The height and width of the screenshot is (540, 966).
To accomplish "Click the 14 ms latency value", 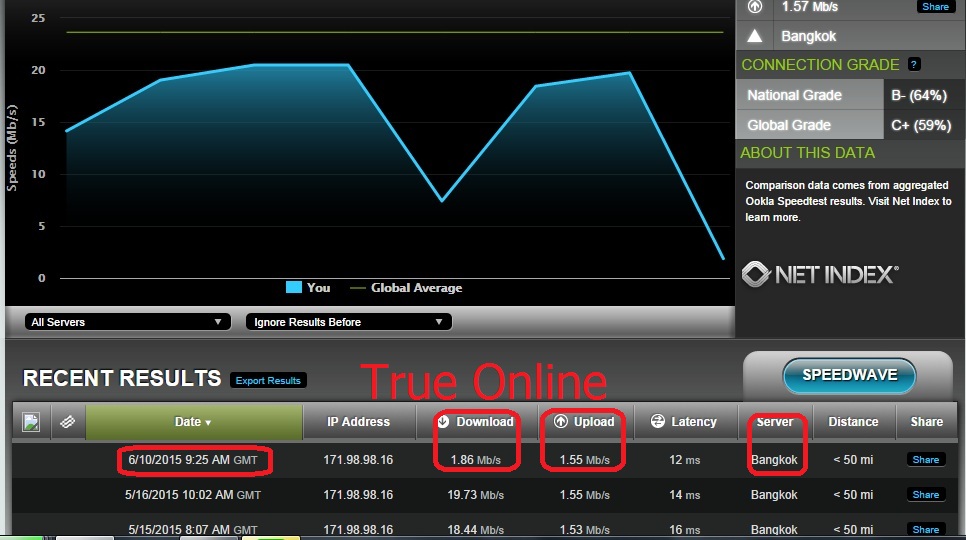I will click(x=684, y=495).
